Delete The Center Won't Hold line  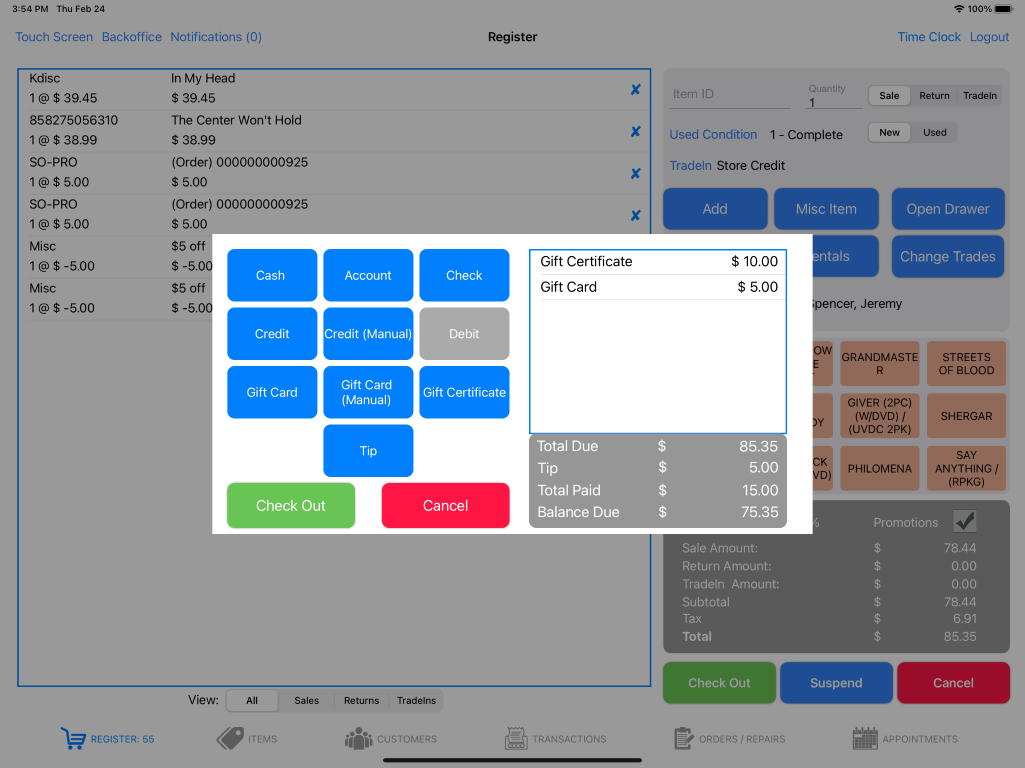[x=635, y=132]
